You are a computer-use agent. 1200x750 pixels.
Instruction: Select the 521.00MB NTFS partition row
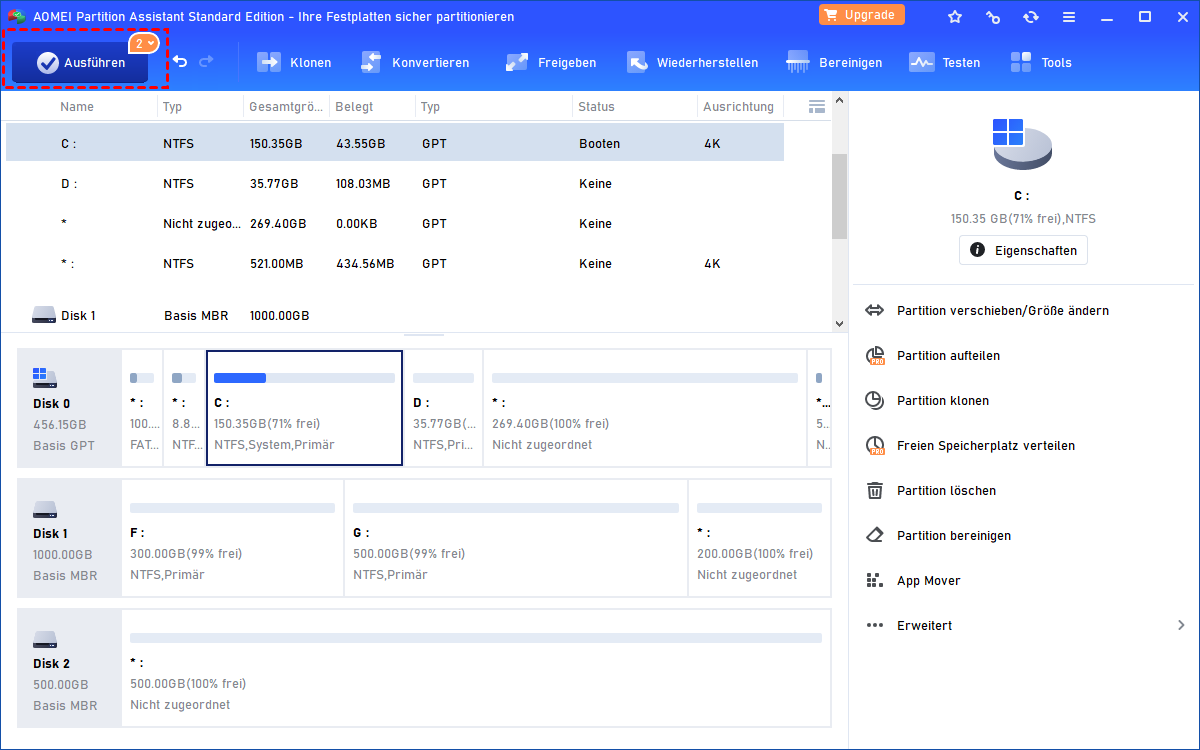tap(395, 264)
